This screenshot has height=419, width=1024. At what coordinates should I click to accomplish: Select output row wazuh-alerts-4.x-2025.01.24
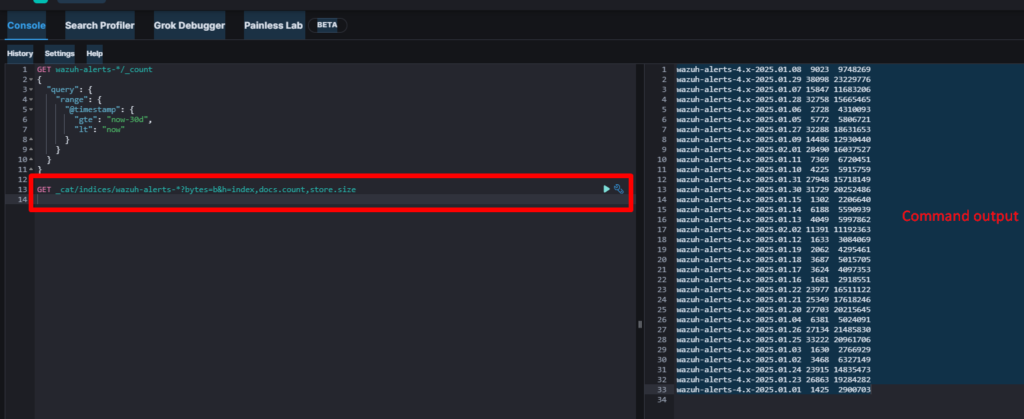(x=773, y=369)
